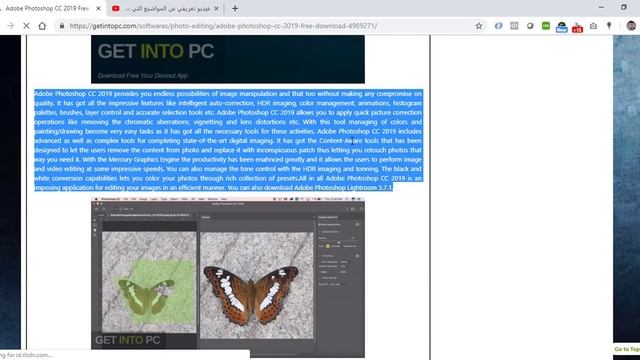Open the extension with red +15 badge
Screen dimensions: 640x360
tap(578, 27)
